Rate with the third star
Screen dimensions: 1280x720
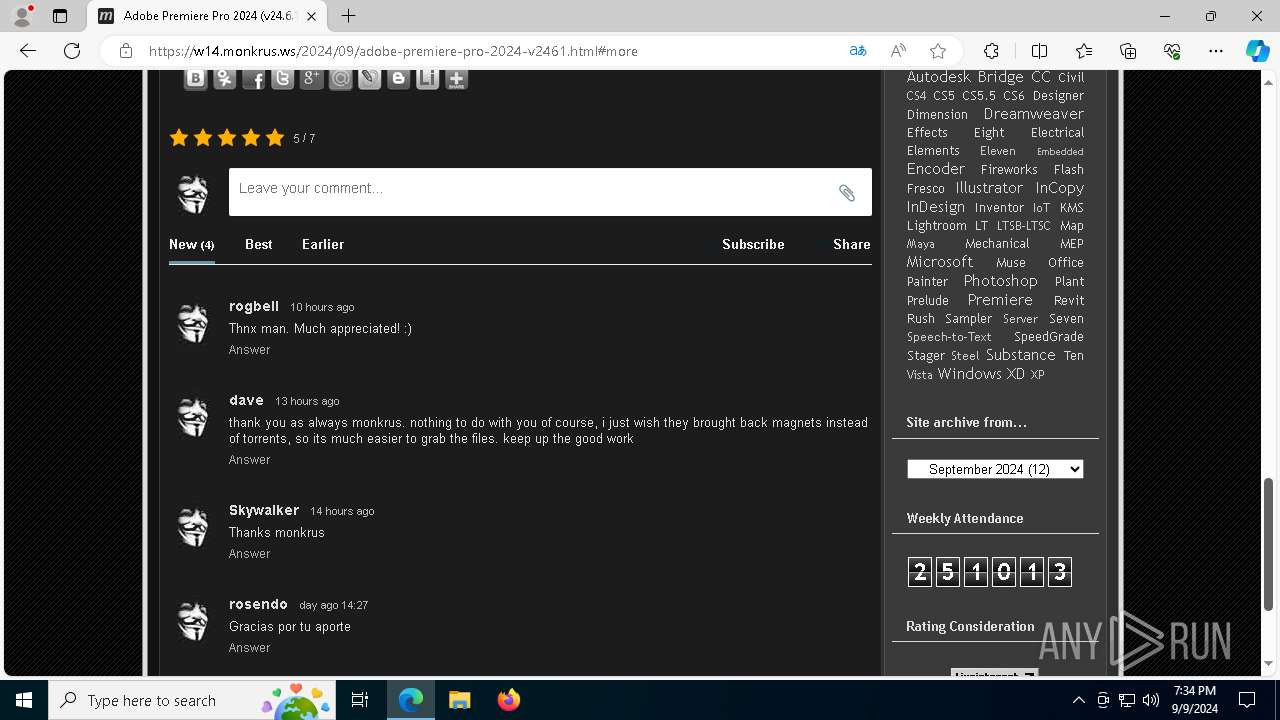click(227, 138)
